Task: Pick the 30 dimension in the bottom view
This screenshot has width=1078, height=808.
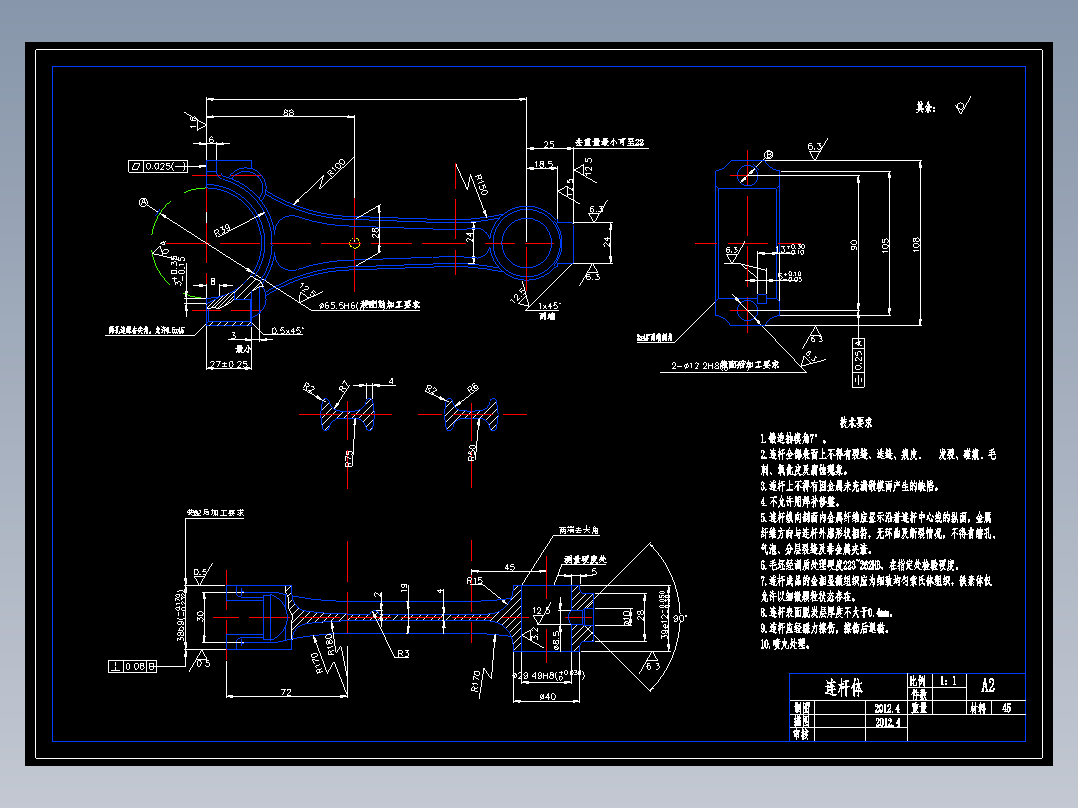Action: tap(201, 616)
